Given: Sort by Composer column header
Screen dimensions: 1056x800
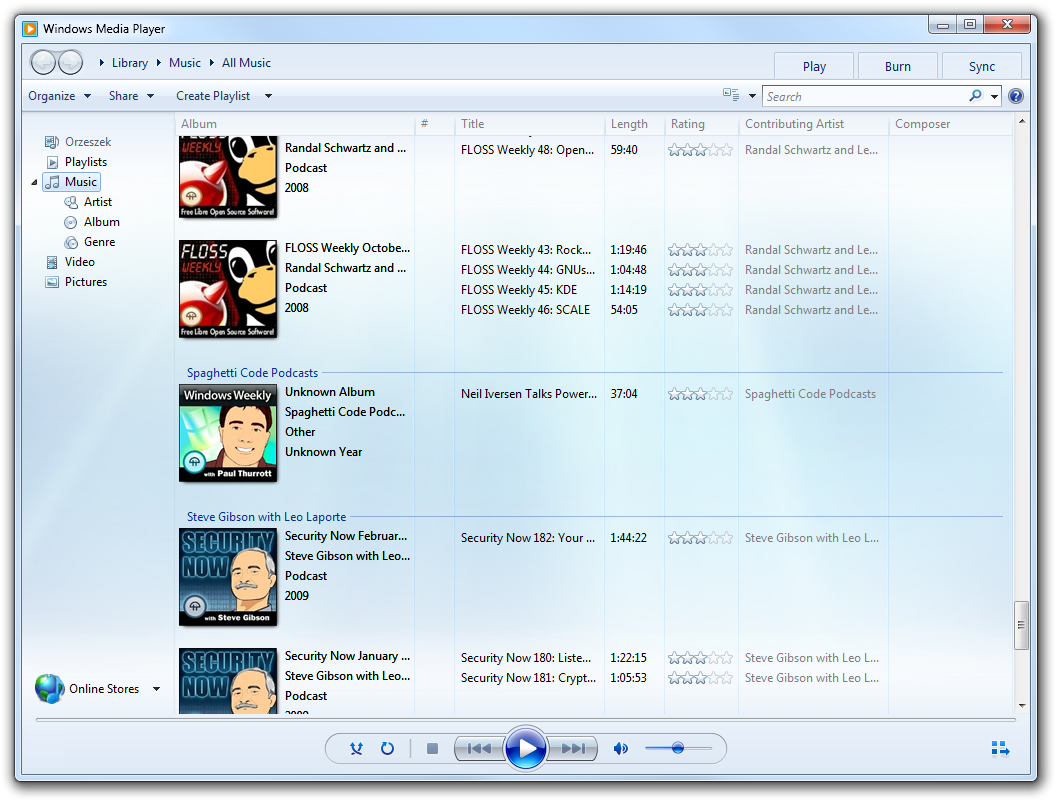Looking at the screenshot, I should pyautogui.click(x=950, y=124).
